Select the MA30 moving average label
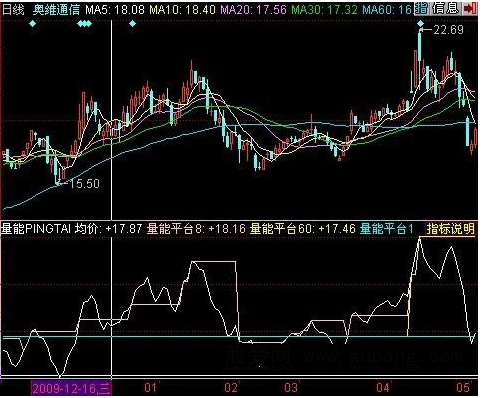The width and height of the screenshot is (486, 398). coord(325,10)
